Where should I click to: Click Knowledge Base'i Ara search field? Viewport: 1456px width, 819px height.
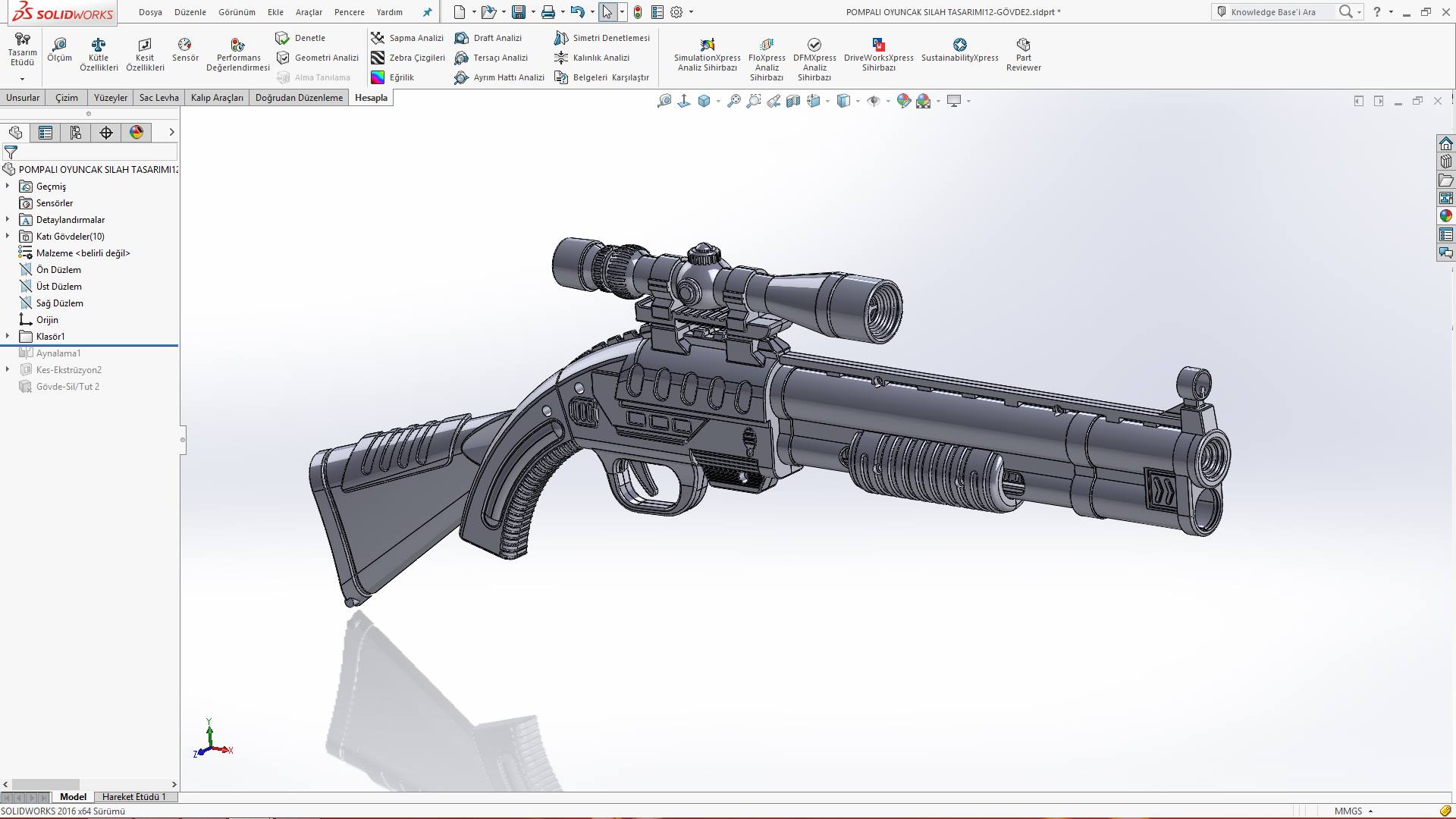(x=1282, y=12)
